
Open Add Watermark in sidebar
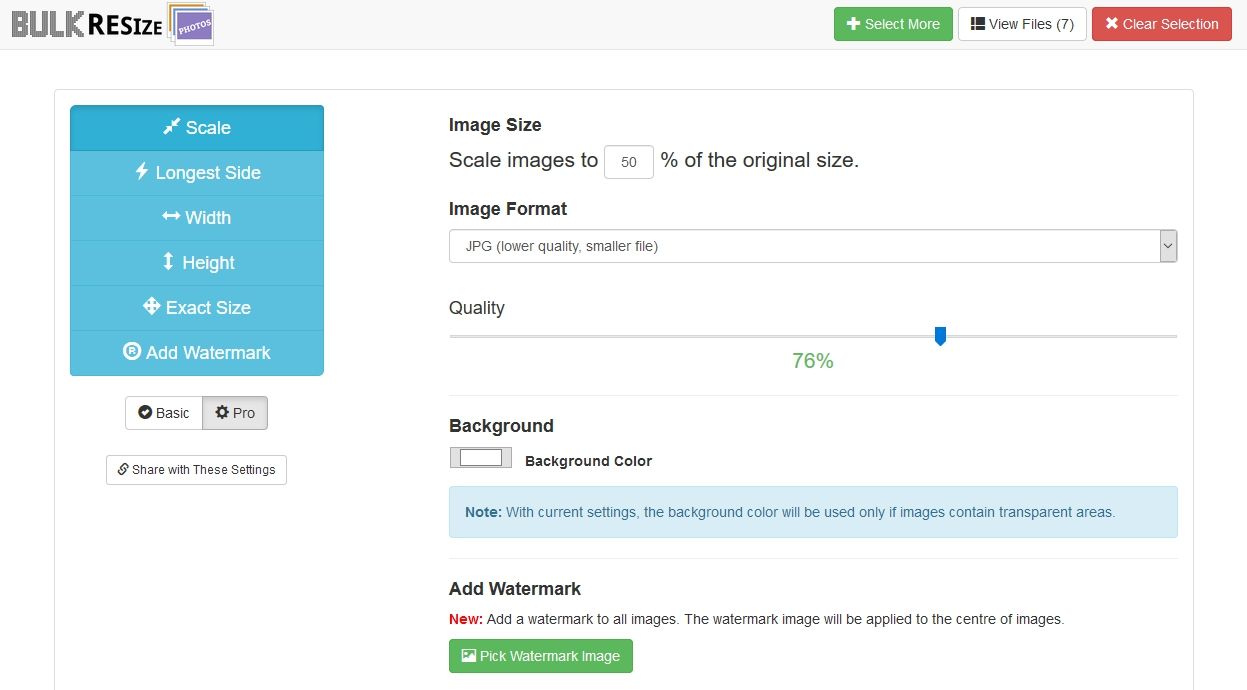point(197,353)
